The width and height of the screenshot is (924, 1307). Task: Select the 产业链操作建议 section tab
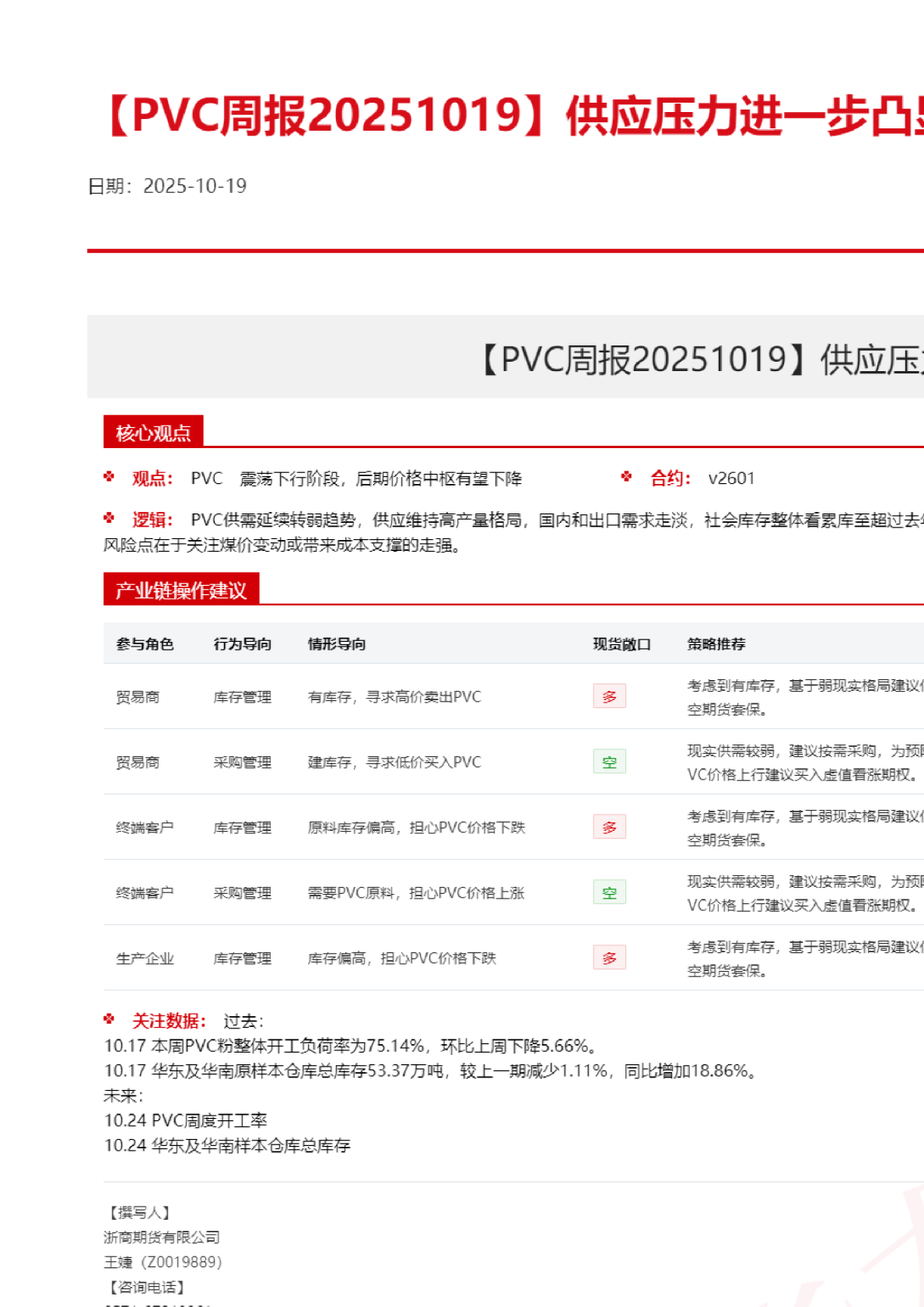[x=180, y=590]
